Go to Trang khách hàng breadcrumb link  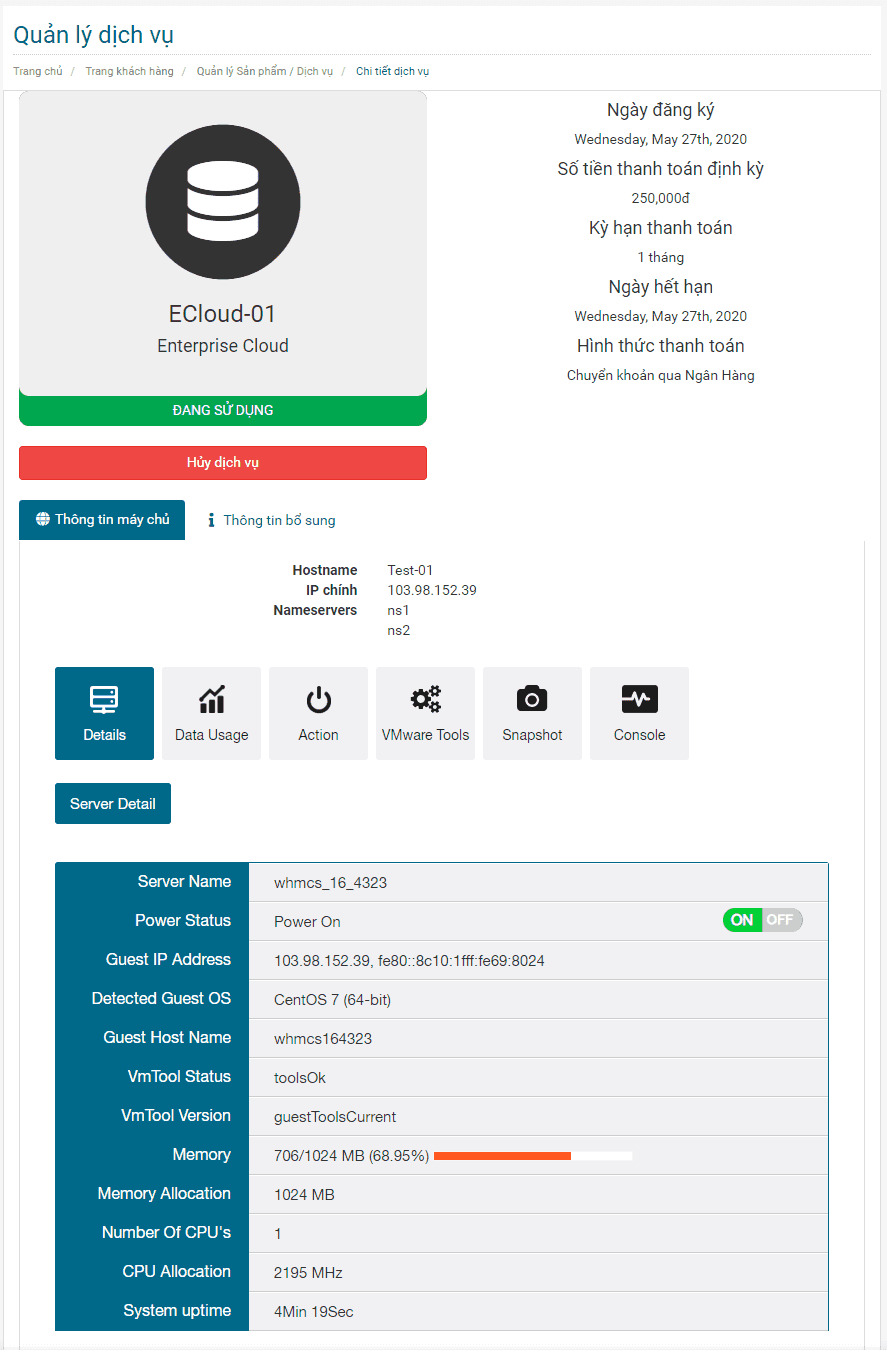click(129, 71)
